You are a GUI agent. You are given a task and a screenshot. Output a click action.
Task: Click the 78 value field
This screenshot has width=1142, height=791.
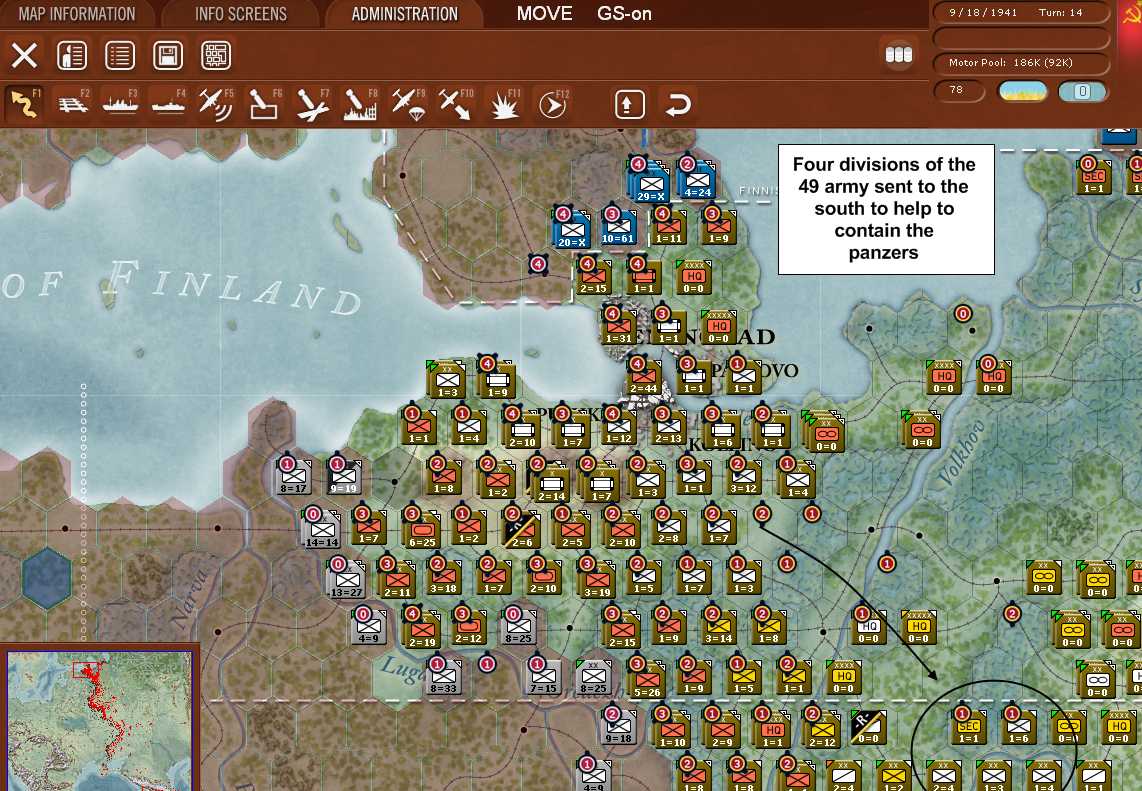[958, 90]
